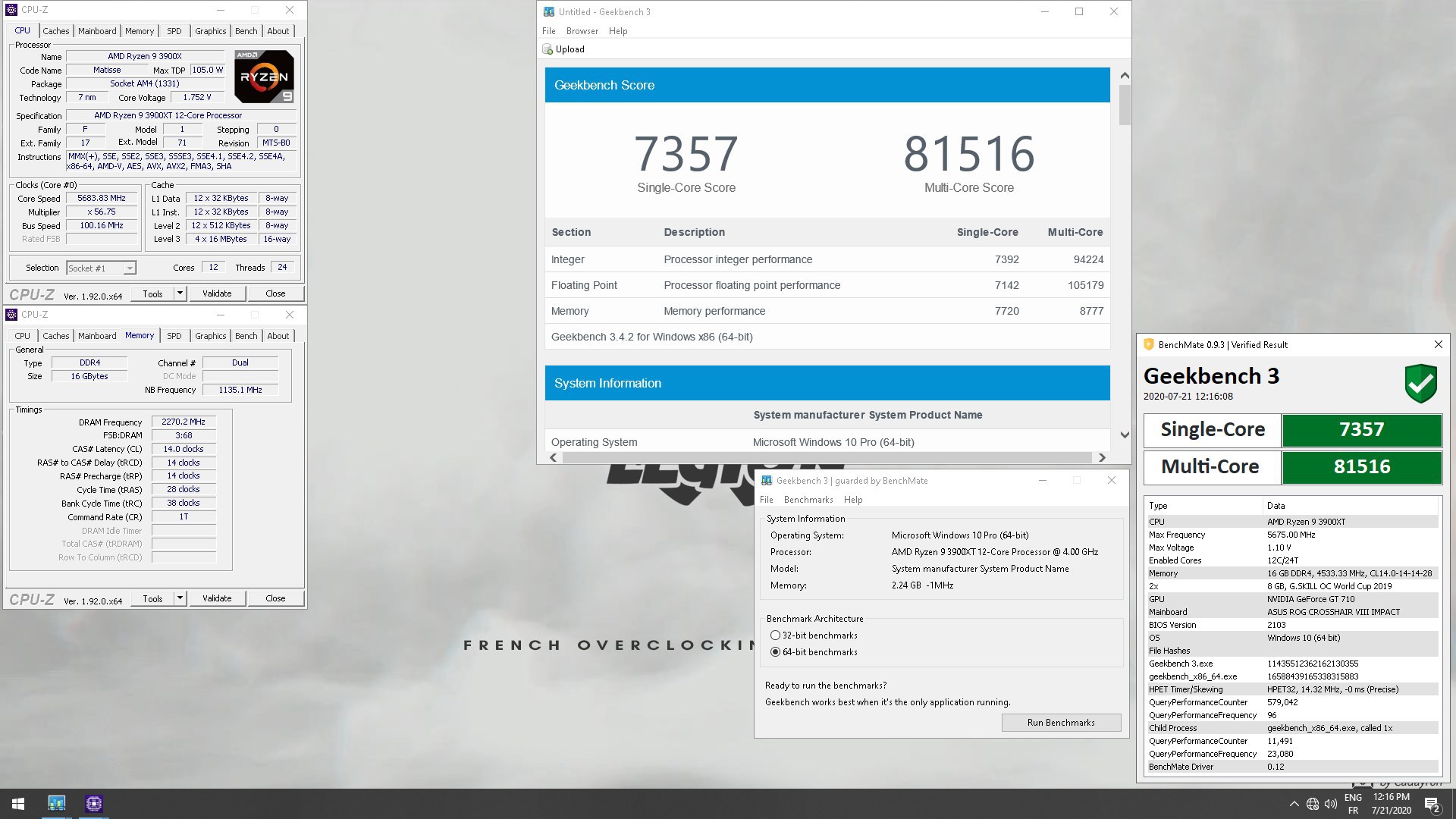Screen dimensions: 1456x819
Task: Click the BenchMate green verified shield icon
Action: coord(1420,384)
